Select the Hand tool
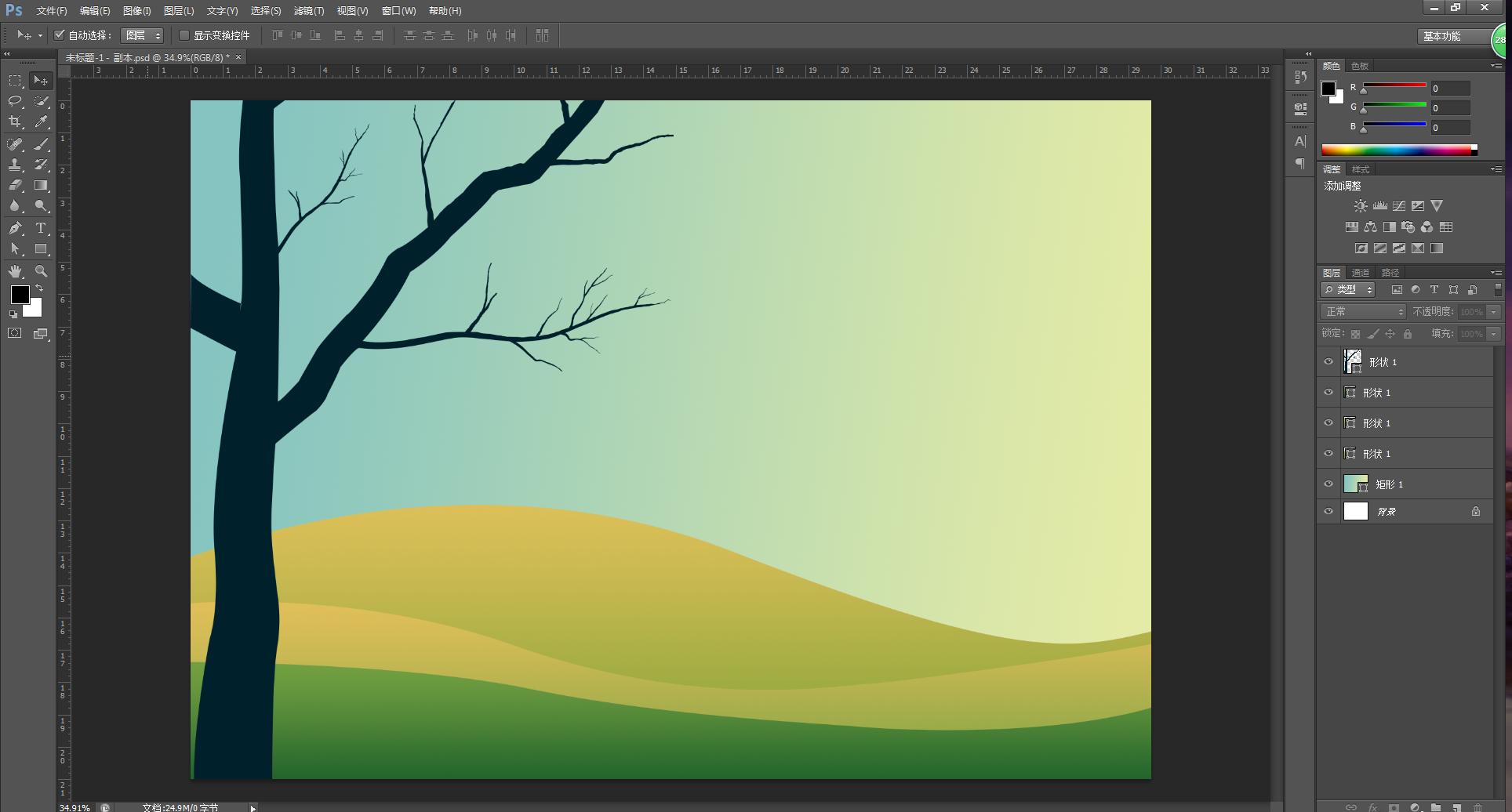Viewport: 1512px width, 812px height. [x=15, y=271]
